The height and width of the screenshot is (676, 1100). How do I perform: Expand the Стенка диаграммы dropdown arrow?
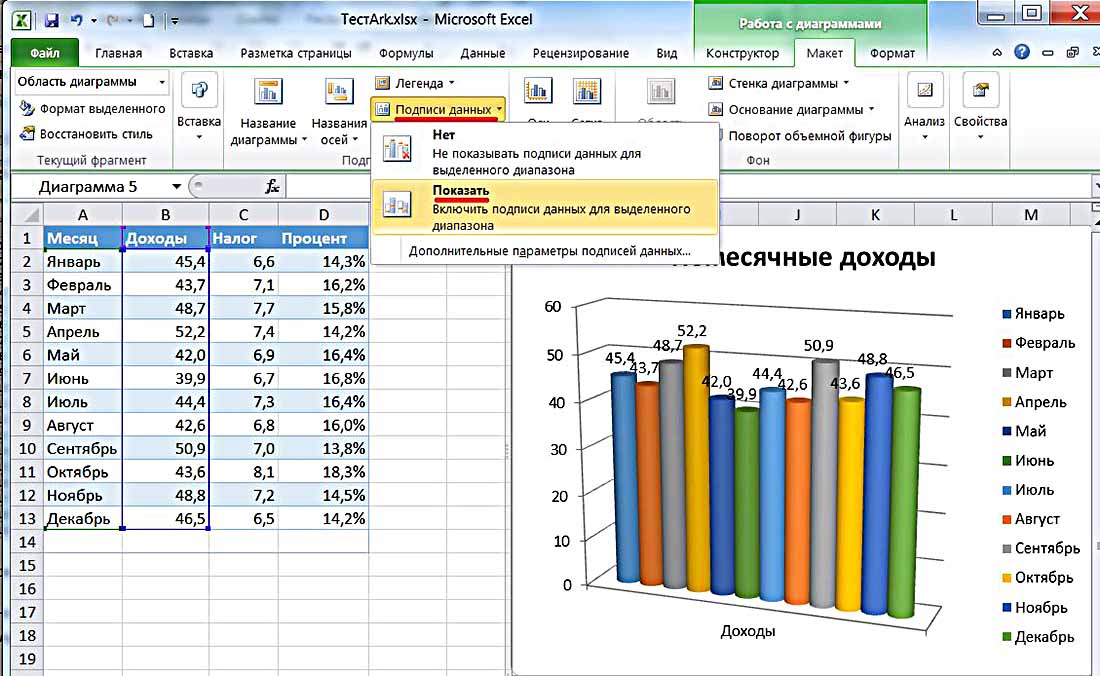(846, 83)
